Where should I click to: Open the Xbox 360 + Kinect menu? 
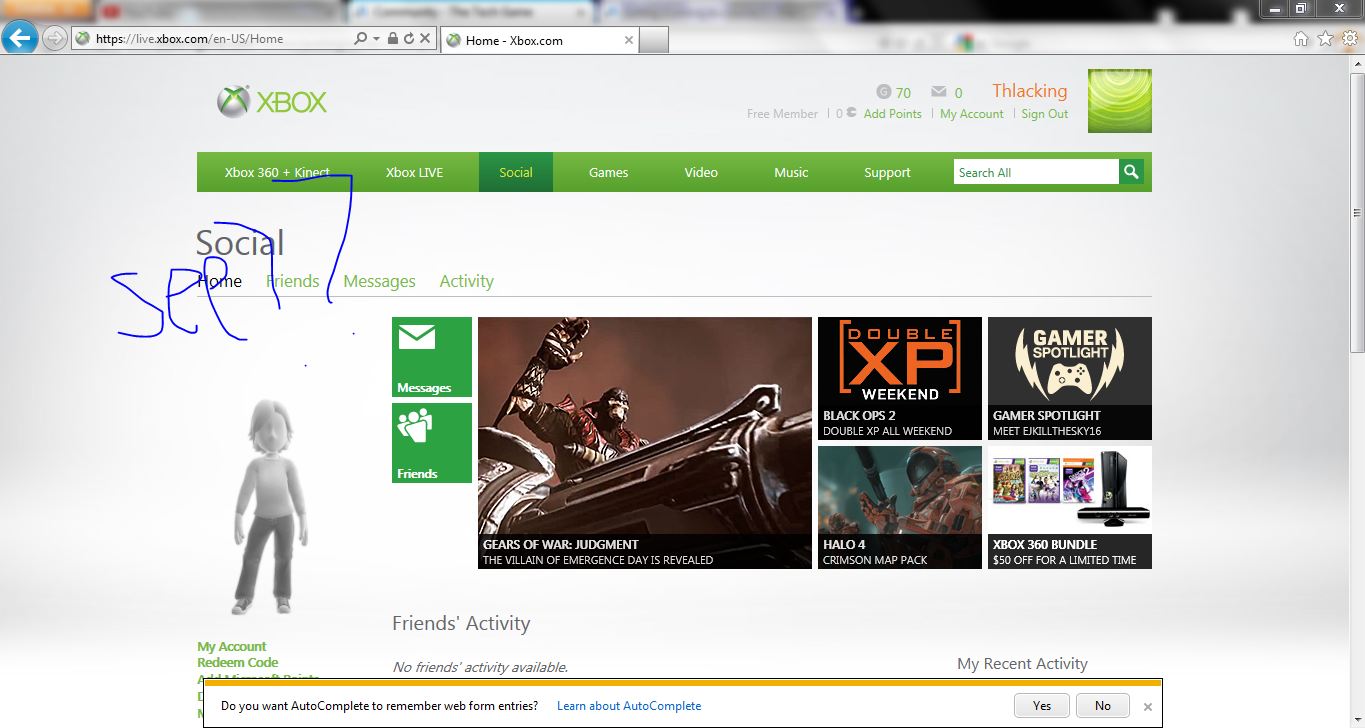tap(277, 172)
